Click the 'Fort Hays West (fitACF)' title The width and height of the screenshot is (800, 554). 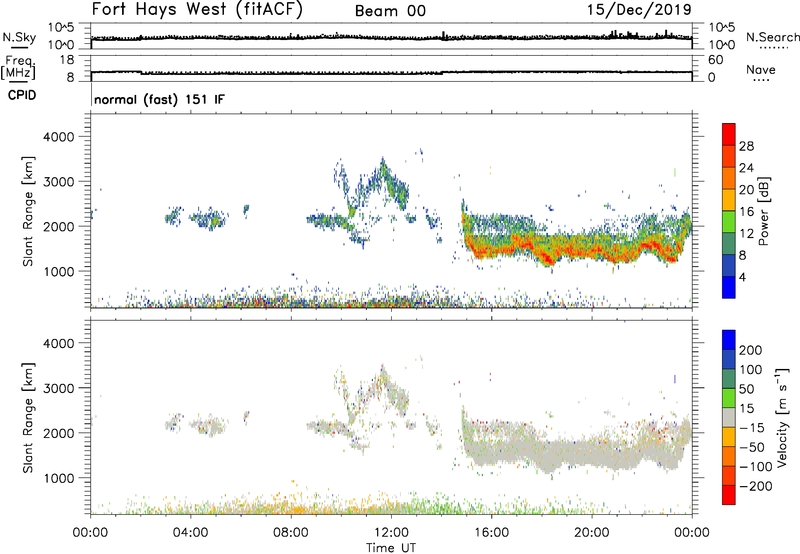coord(197,10)
